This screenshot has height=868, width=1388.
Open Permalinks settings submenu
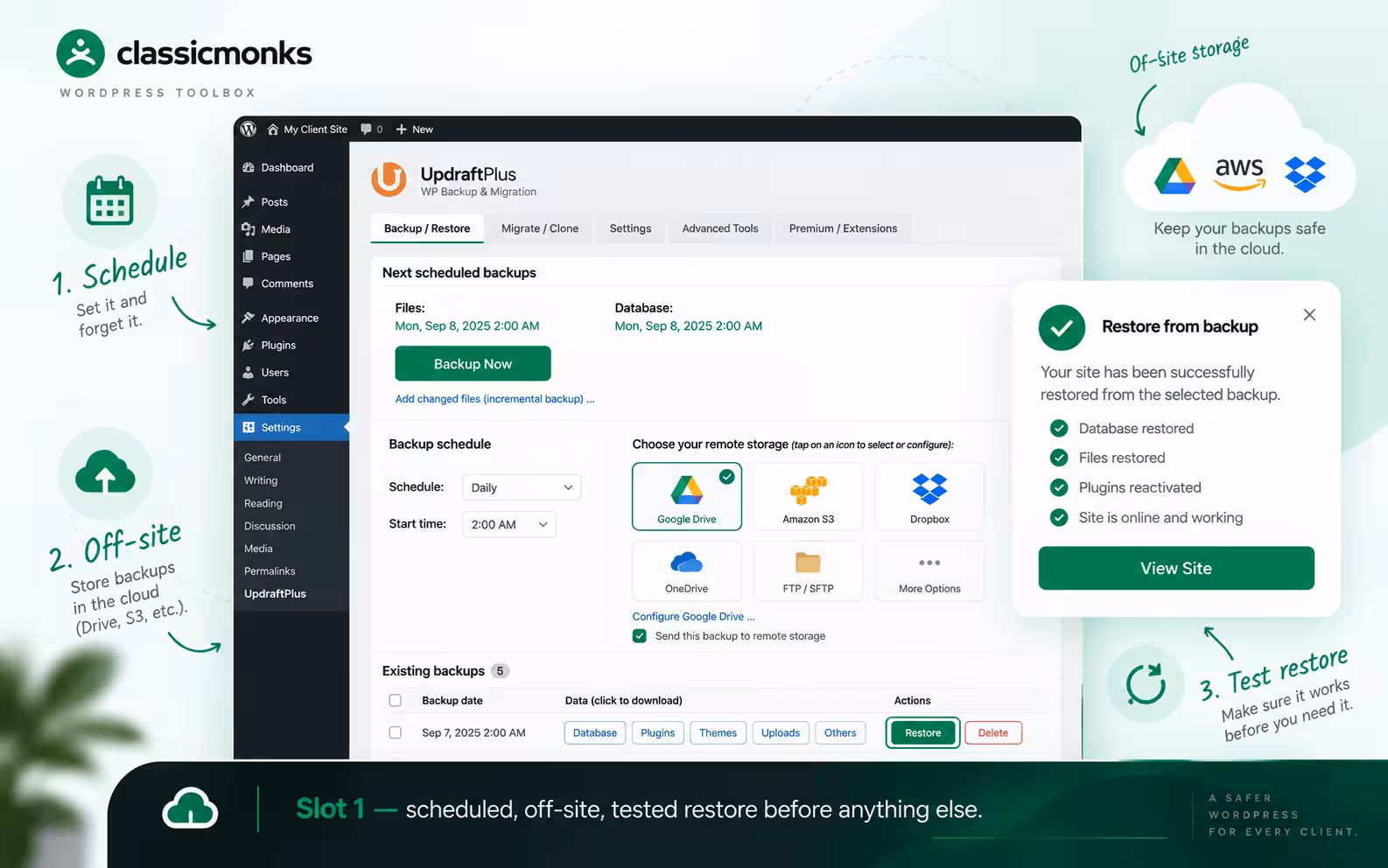pos(270,571)
